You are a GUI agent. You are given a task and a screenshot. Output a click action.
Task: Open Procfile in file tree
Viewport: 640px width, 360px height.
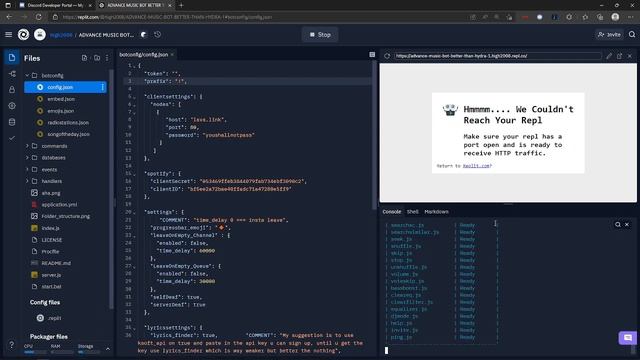click(50, 251)
